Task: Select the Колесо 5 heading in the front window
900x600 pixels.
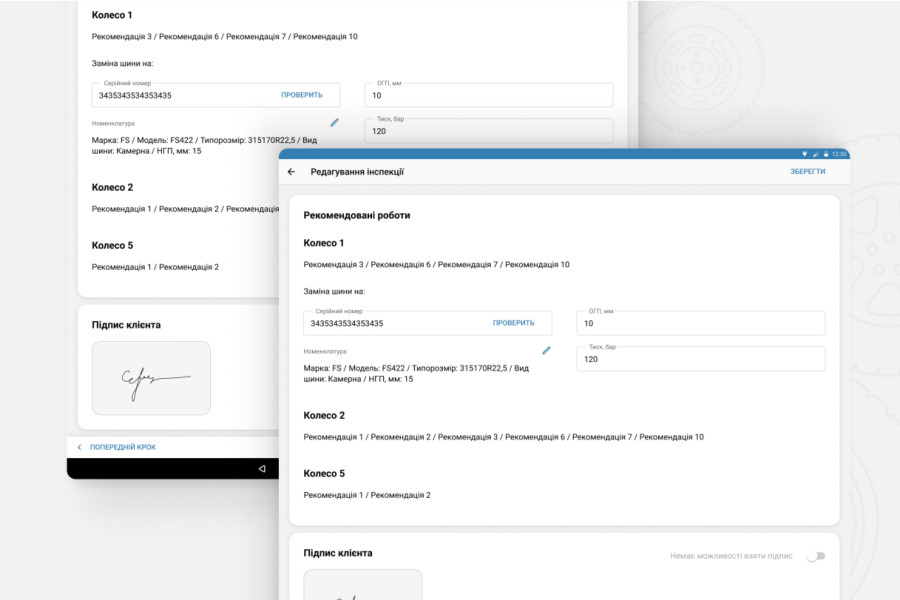Action: (x=324, y=473)
